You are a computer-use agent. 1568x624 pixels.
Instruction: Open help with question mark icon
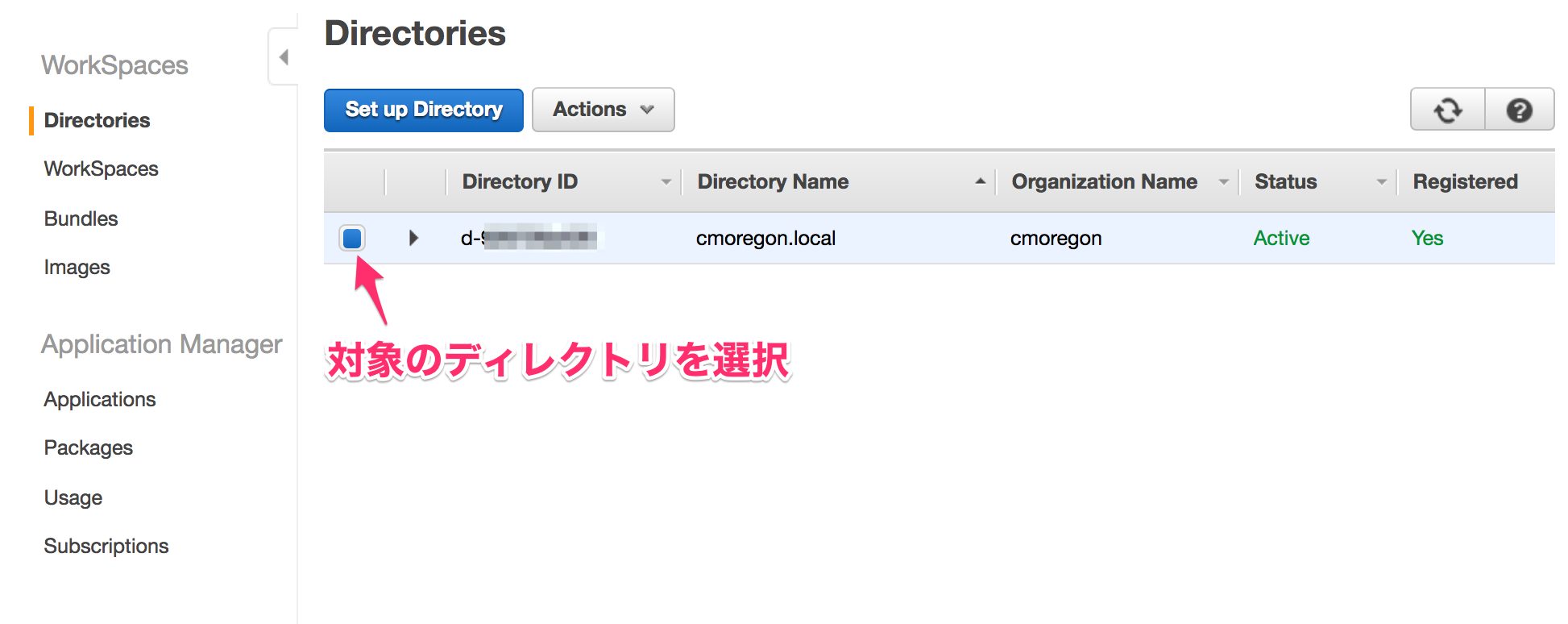tap(1519, 110)
